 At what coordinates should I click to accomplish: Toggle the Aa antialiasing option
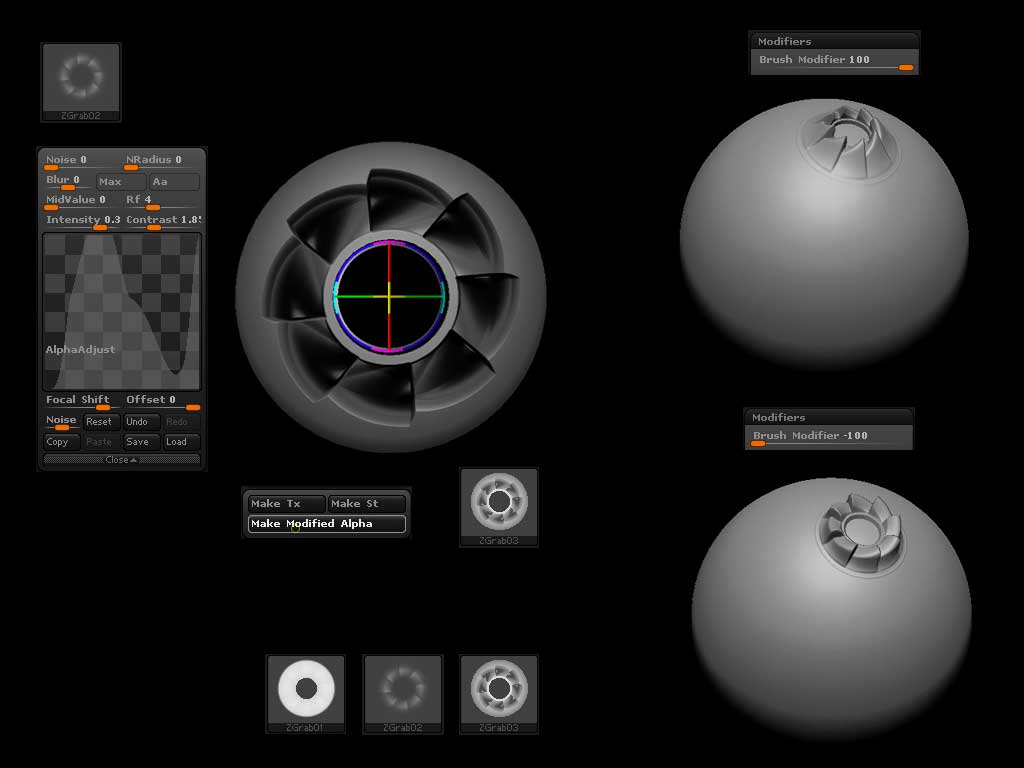point(173,182)
